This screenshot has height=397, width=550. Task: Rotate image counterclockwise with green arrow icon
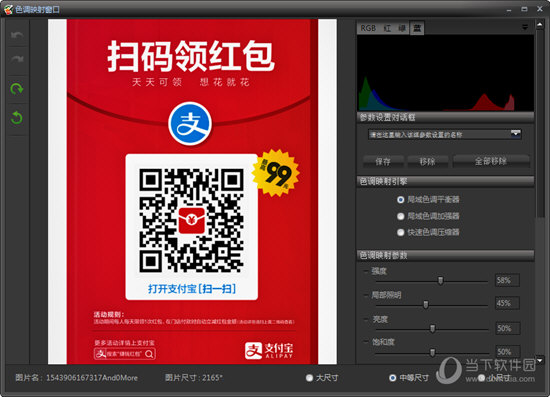tap(16, 117)
